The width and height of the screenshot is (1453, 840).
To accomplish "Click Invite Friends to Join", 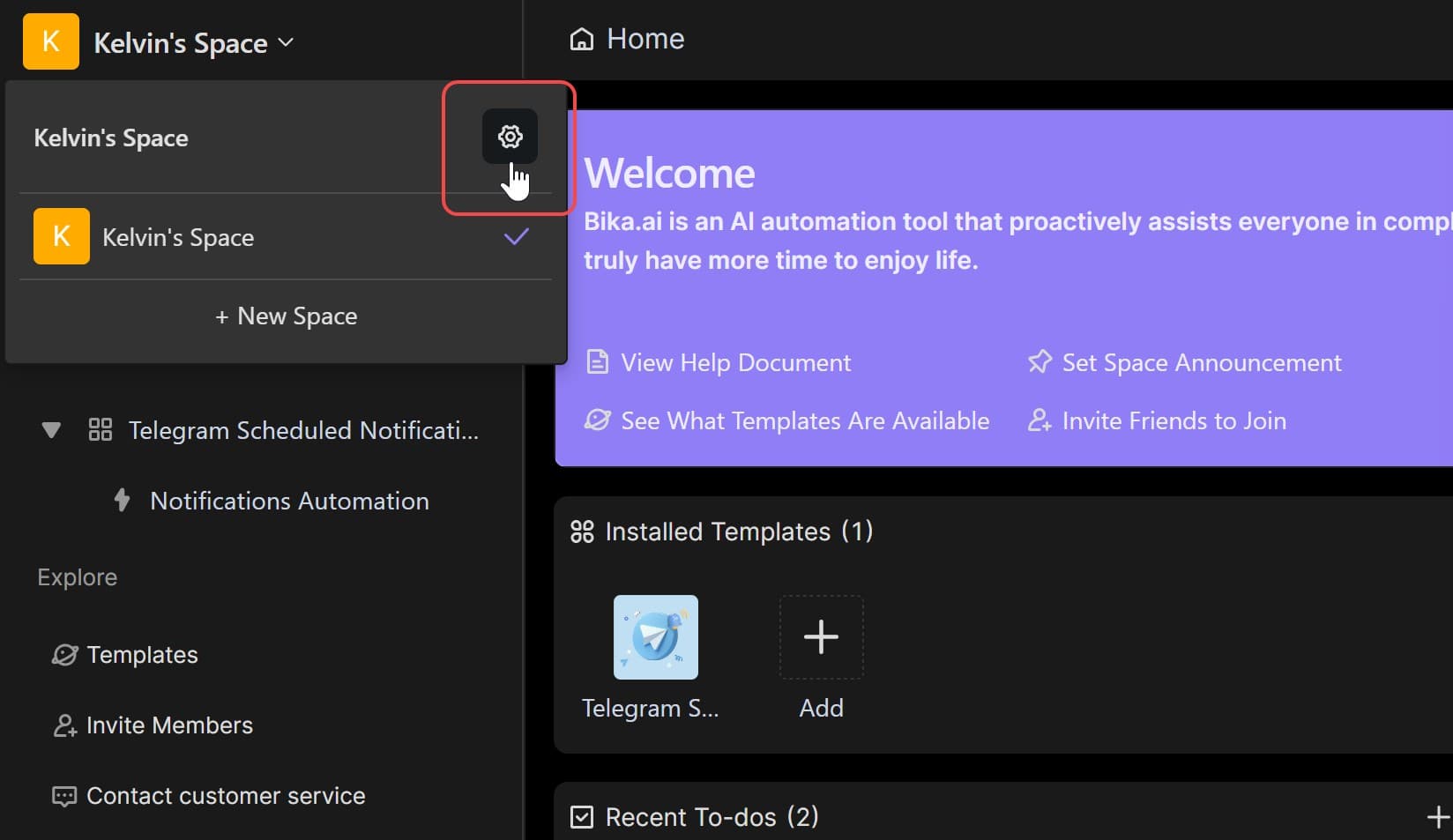I will (x=1173, y=421).
